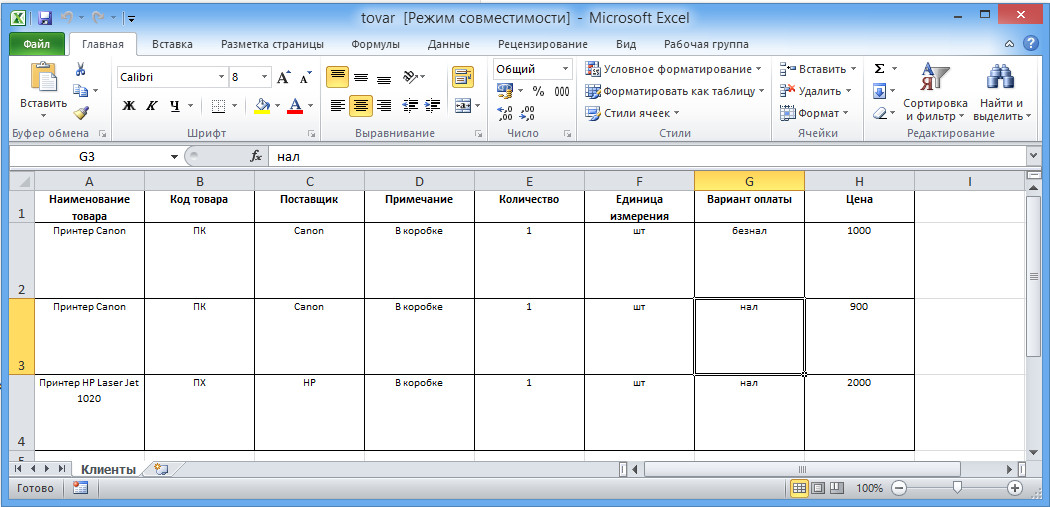Click the select all corner of the grid
This screenshot has width=1050, height=507.
tap(22, 181)
